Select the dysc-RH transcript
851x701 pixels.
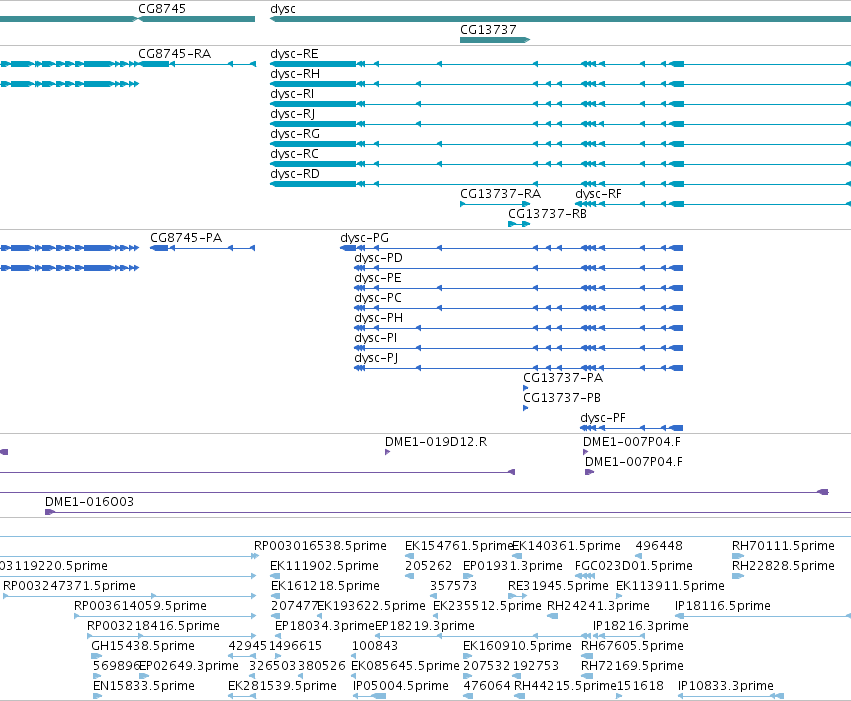(x=295, y=74)
